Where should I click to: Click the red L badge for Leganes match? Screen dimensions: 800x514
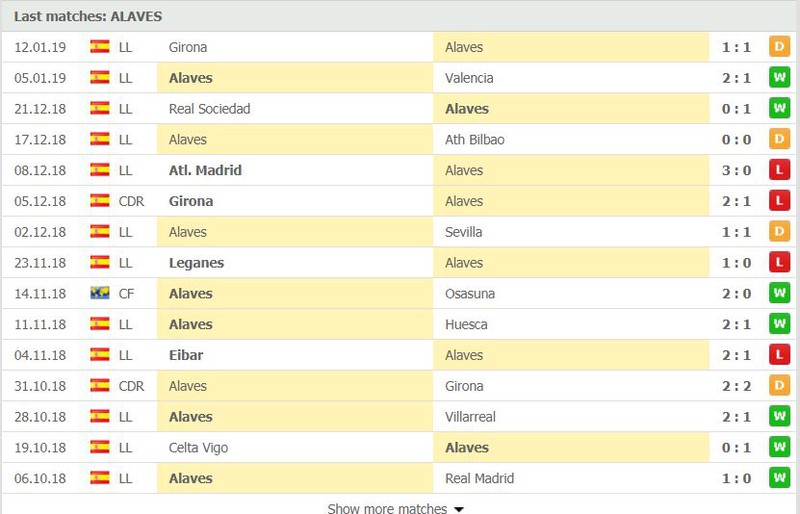point(779,262)
